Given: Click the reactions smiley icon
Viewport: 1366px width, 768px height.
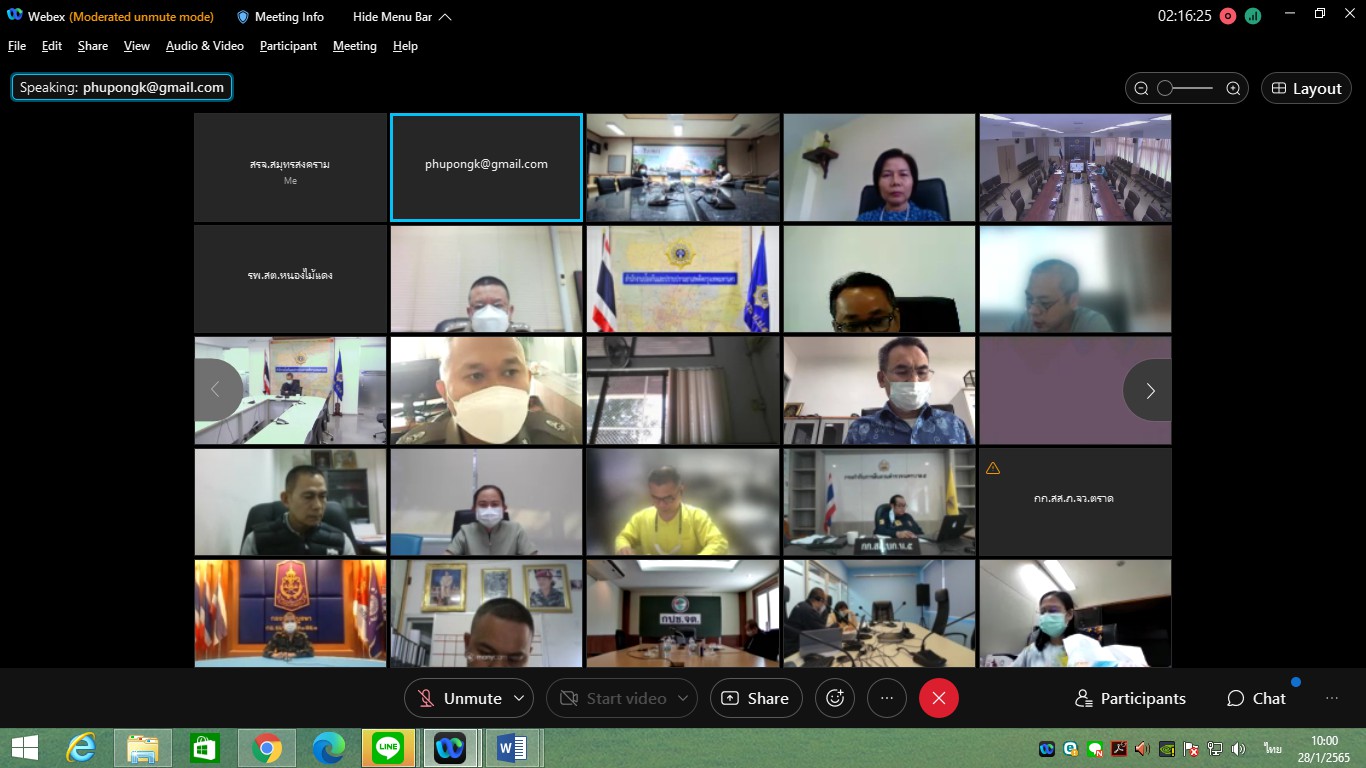Looking at the screenshot, I should [x=835, y=698].
